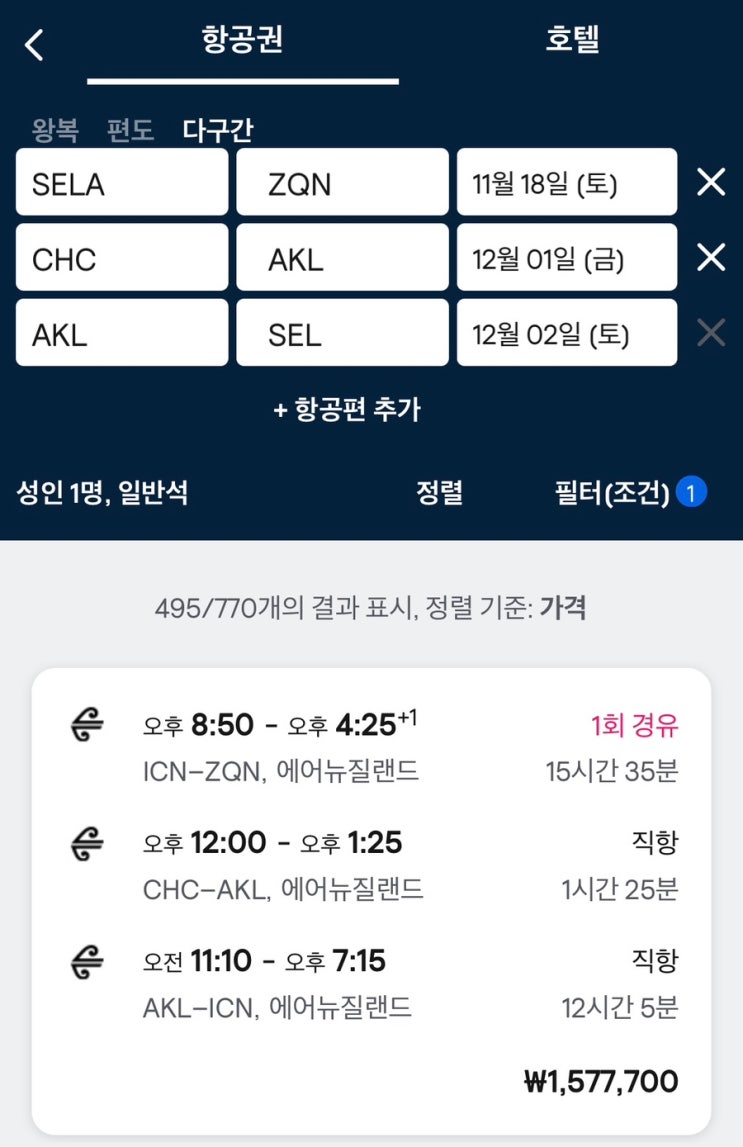Click the Air New Zealand logo for CHC–AKL
This screenshot has height=1147, width=743.
point(88,844)
